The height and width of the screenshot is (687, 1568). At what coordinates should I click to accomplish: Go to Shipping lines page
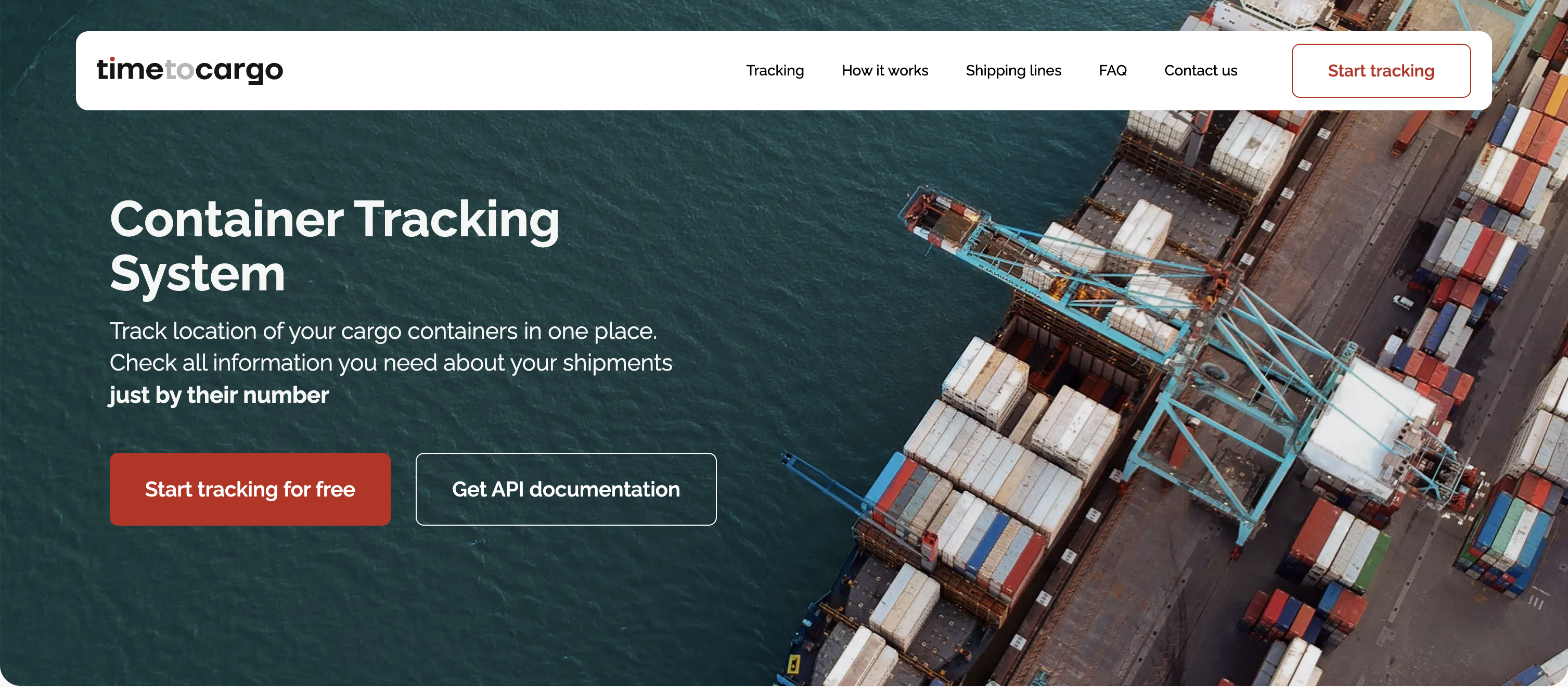(x=1013, y=71)
